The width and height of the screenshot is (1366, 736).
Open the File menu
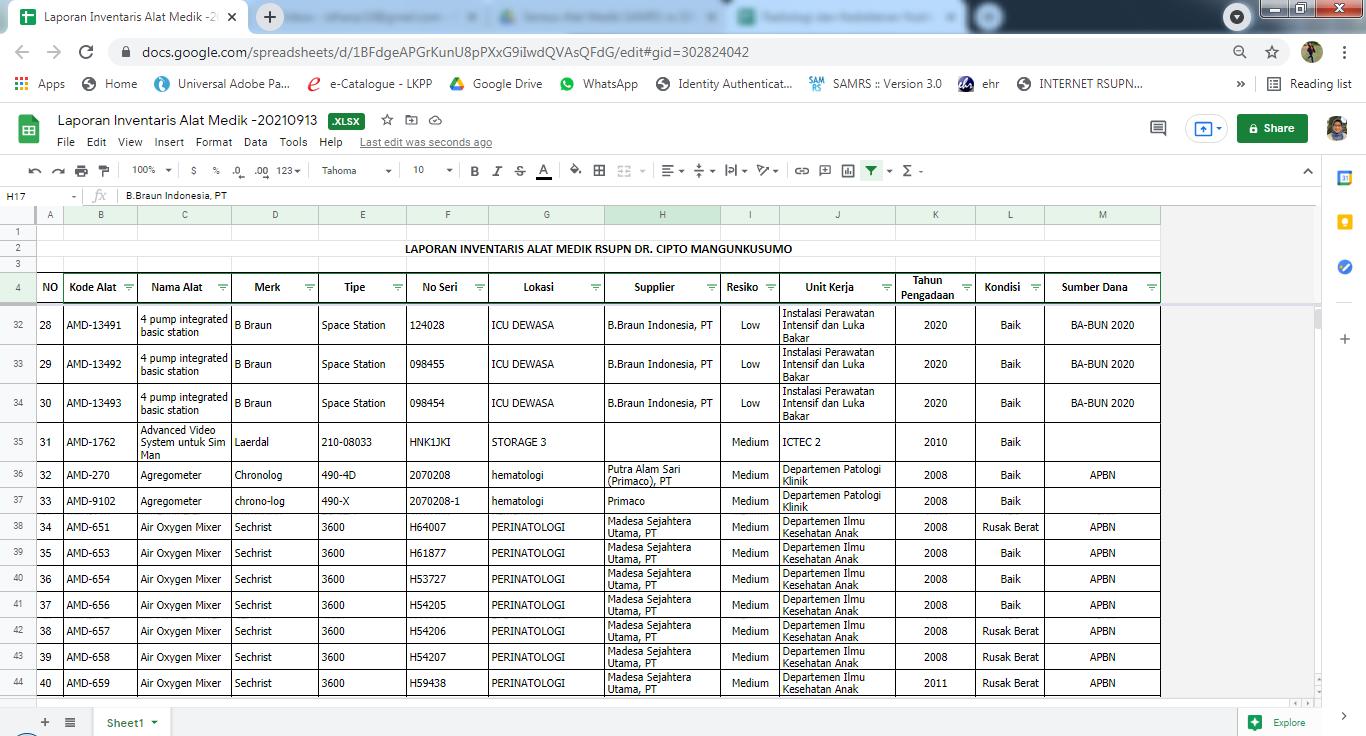[x=66, y=142]
